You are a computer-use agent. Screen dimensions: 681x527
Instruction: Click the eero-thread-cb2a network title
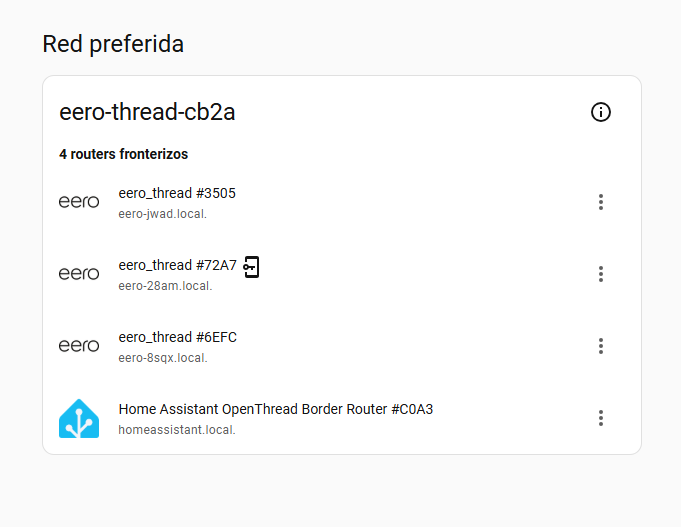pos(147,112)
